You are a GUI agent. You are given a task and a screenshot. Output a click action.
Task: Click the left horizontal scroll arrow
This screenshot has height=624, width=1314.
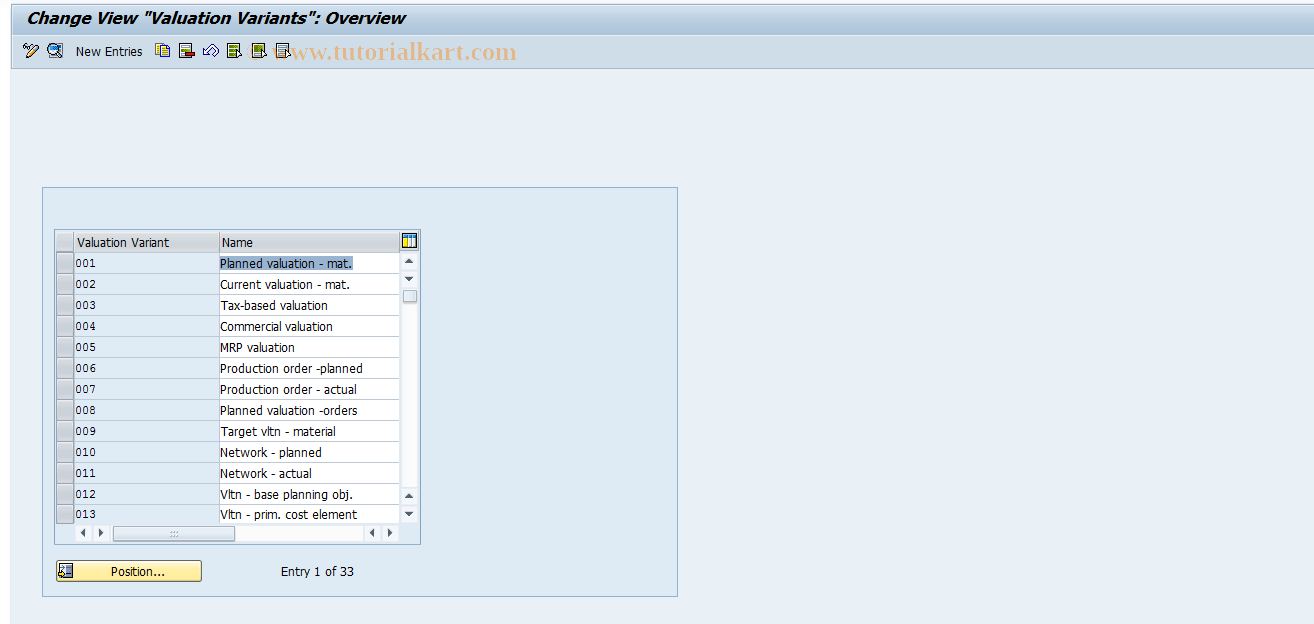pyautogui.click(x=83, y=533)
